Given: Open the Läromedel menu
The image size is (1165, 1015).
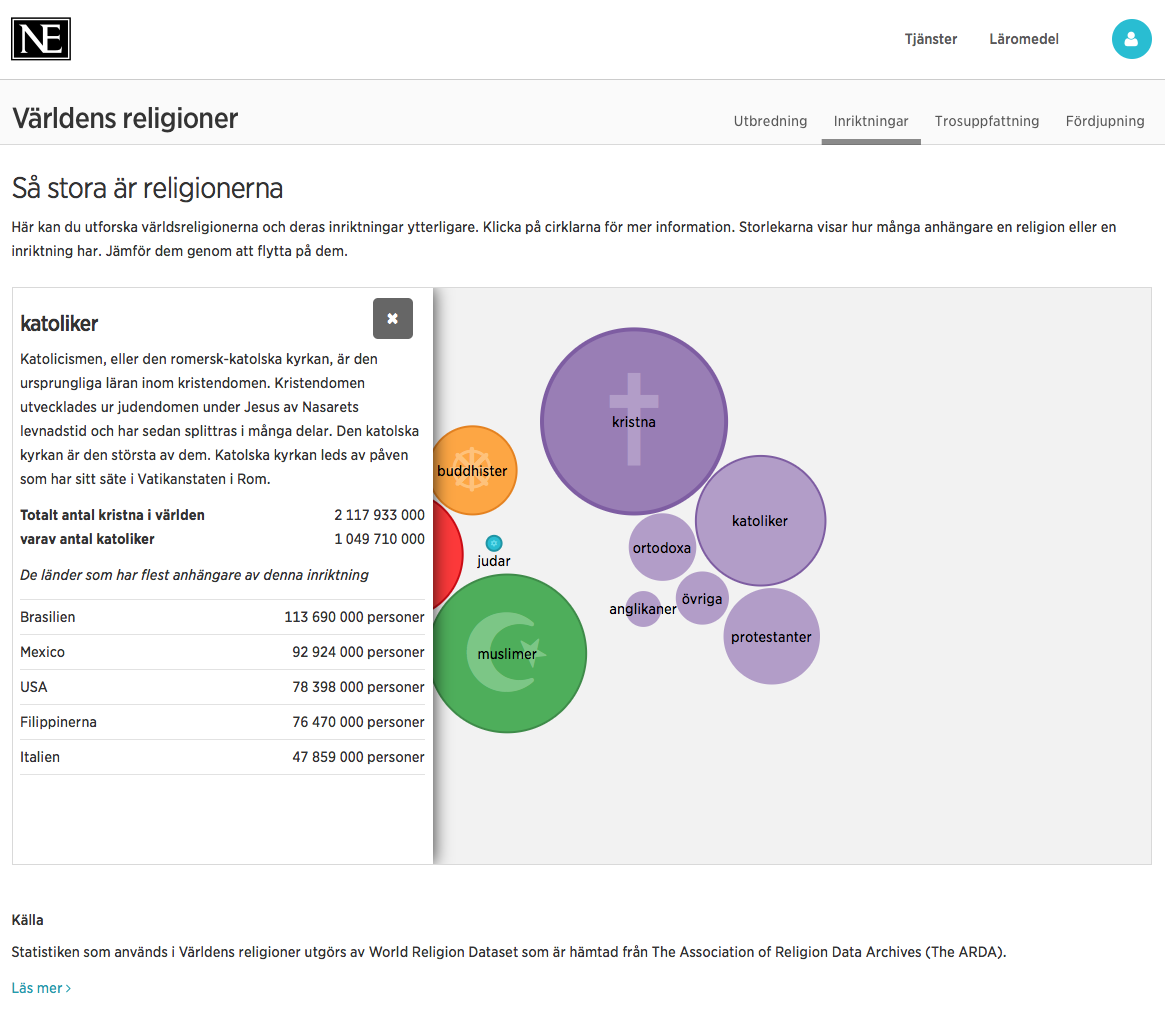Looking at the screenshot, I should (x=1023, y=39).
